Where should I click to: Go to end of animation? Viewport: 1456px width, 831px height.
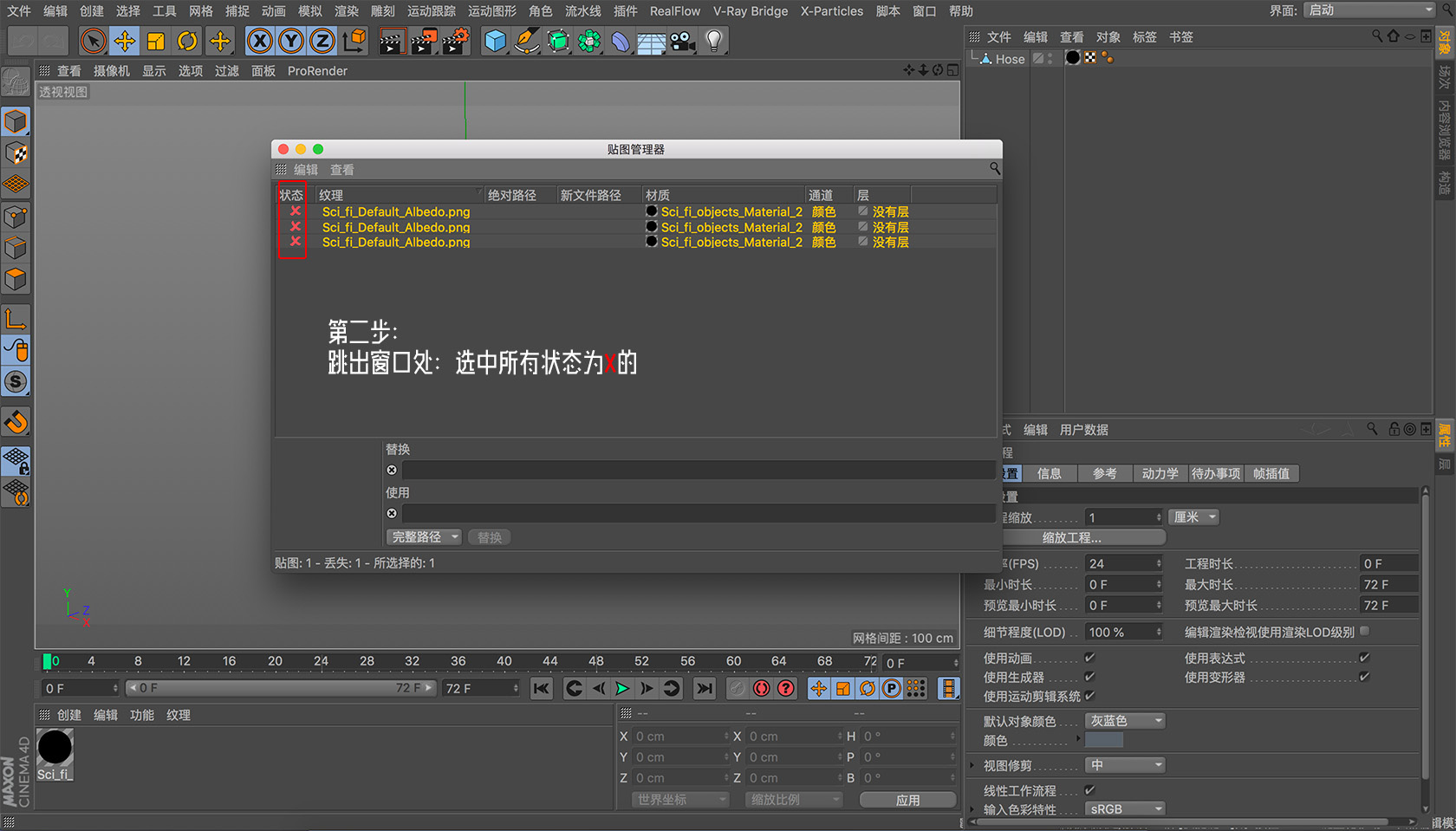click(x=705, y=688)
